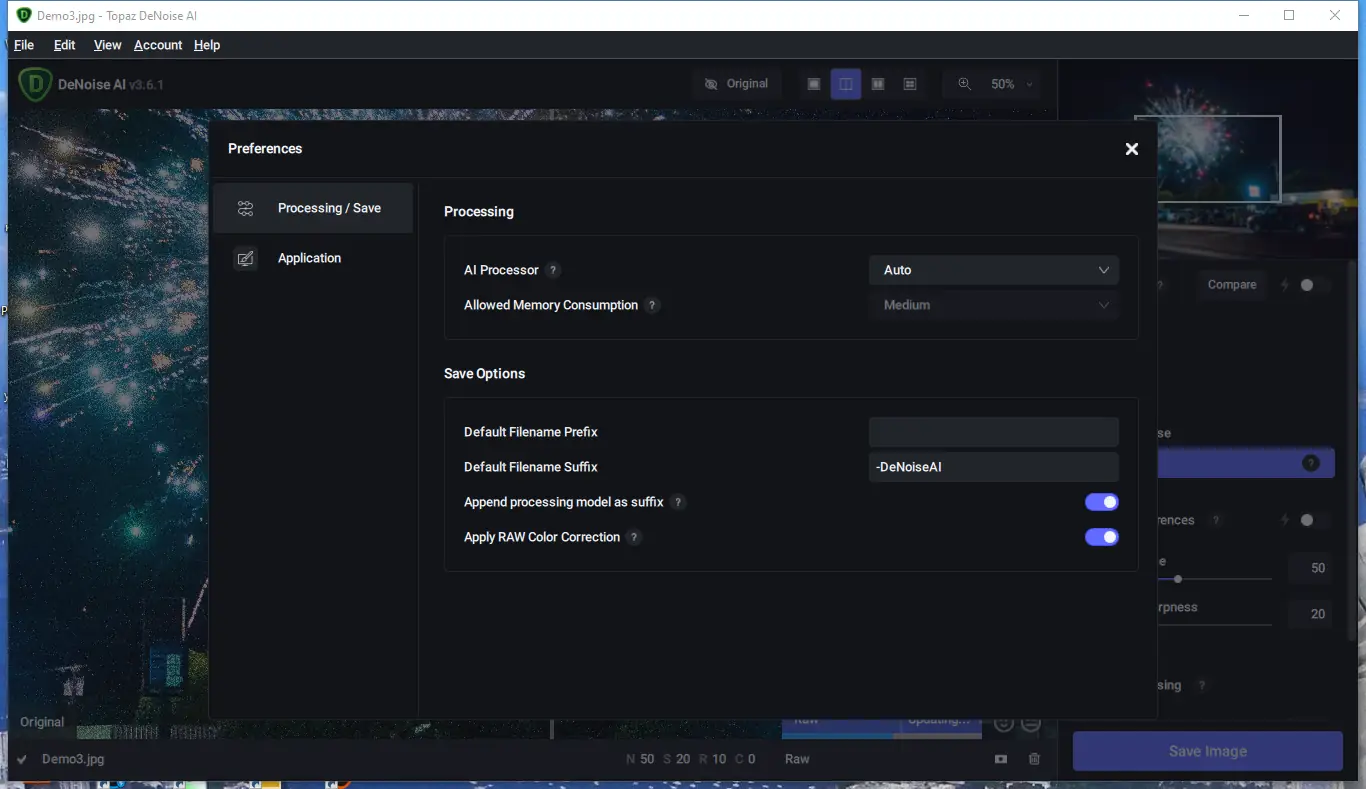Viewport: 1366px width, 789px height.
Task: Click the lightning icon in the settings row
Action: click(x=1285, y=520)
